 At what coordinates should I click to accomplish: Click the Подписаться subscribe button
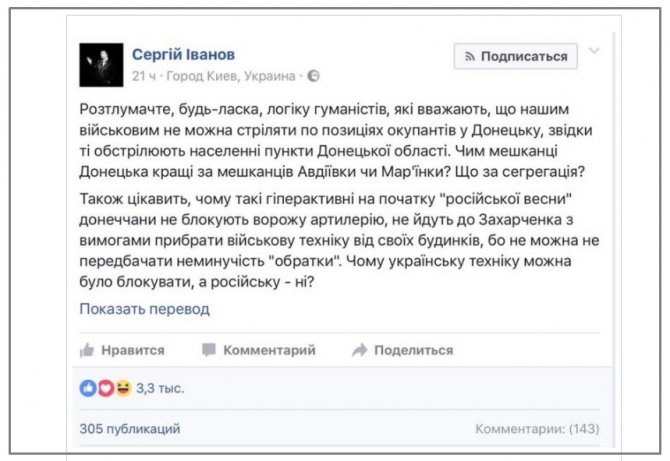coord(516,56)
